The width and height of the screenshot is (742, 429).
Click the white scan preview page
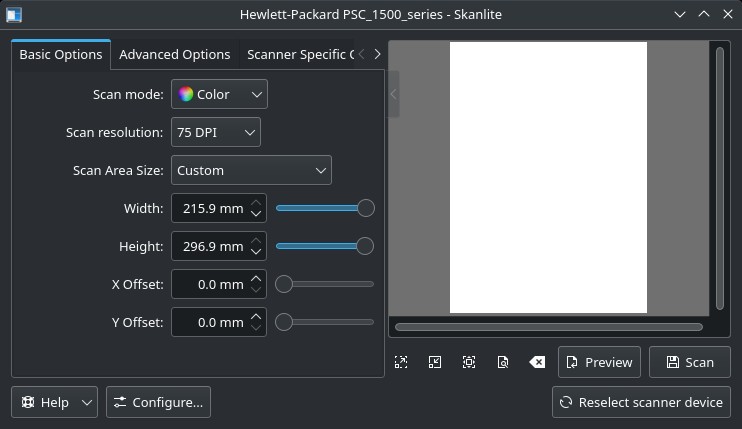pyautogui.click(x=548, y=177)
